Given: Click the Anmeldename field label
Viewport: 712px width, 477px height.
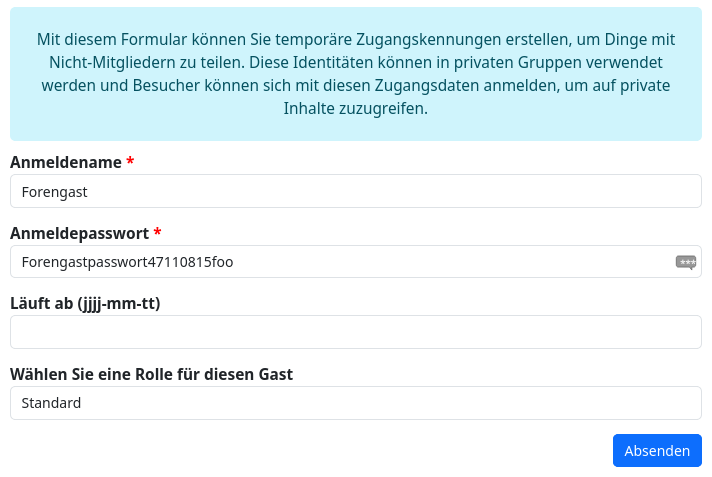Looking at the screenshot, I should click(66, 162).
